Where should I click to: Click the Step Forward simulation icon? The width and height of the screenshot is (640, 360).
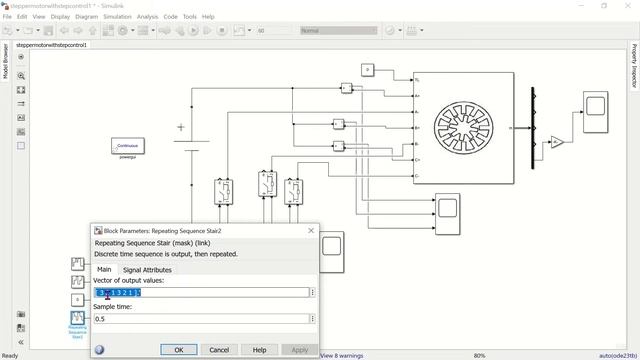pyautogui.click(x=208, y=31)
